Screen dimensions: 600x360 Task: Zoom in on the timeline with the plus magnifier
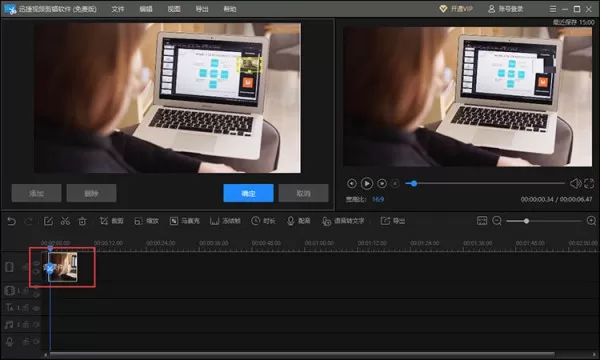coord(591,221)
